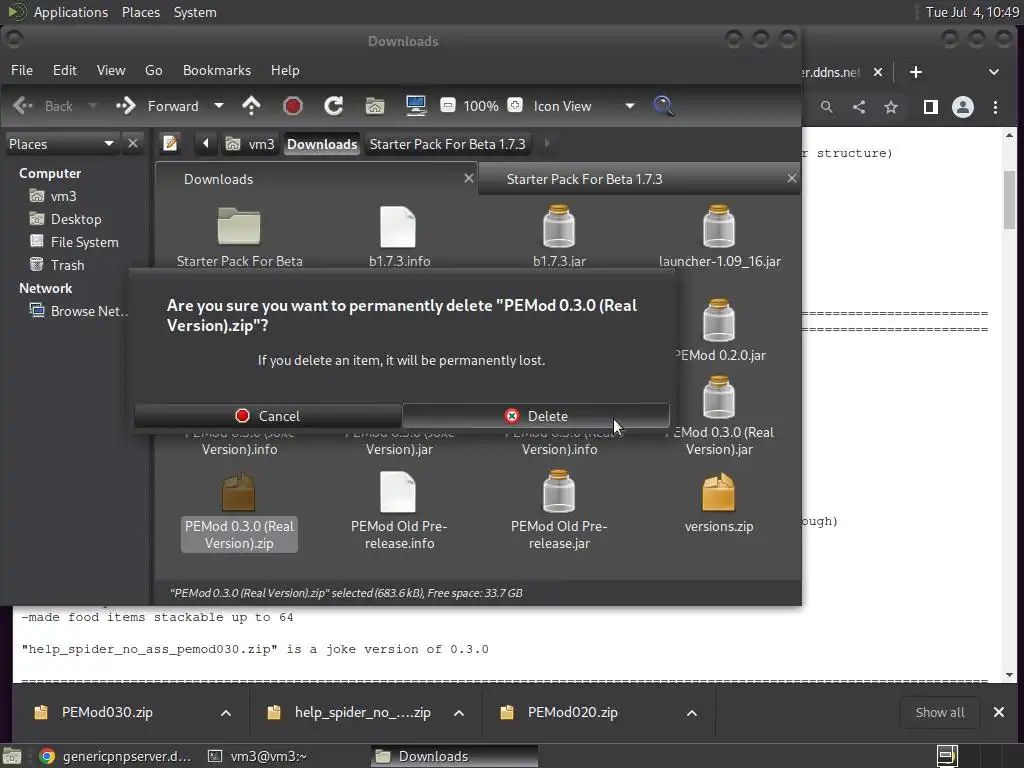The width and height of the screenshot is (1024, 768).
Task: Open the browser profile avatar icon
Action: pyautogui.click(x=963, y=107)
